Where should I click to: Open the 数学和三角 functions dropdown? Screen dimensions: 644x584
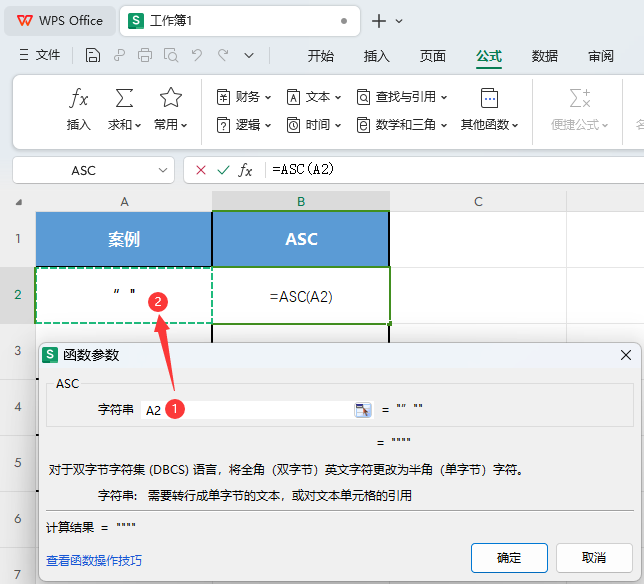tap(402, 125)
